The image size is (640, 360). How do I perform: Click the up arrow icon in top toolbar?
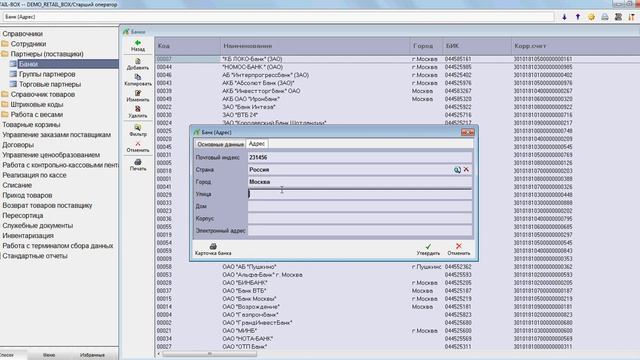[578, 17]
